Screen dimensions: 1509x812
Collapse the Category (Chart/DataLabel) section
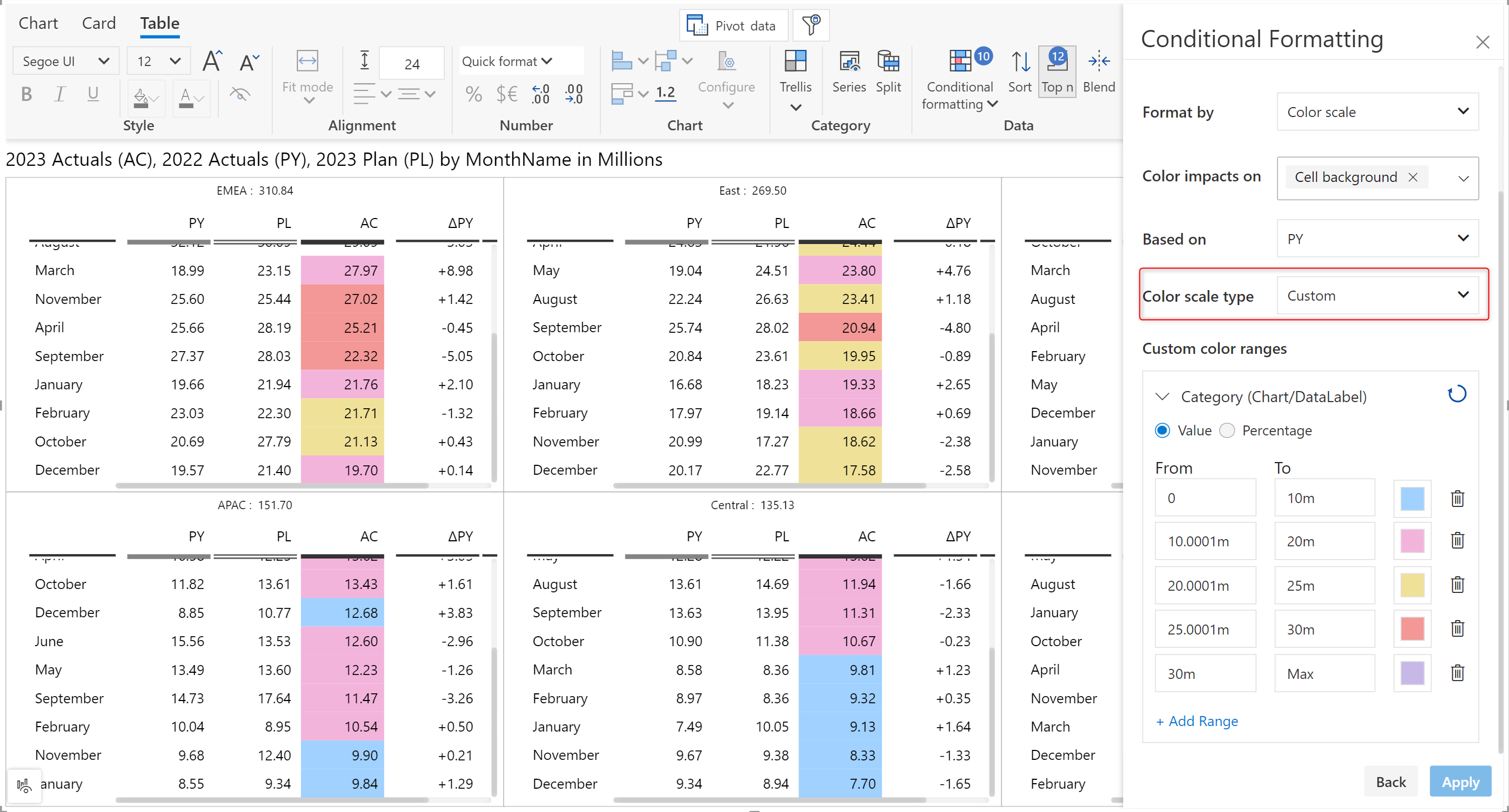(x=1162, y=397)
